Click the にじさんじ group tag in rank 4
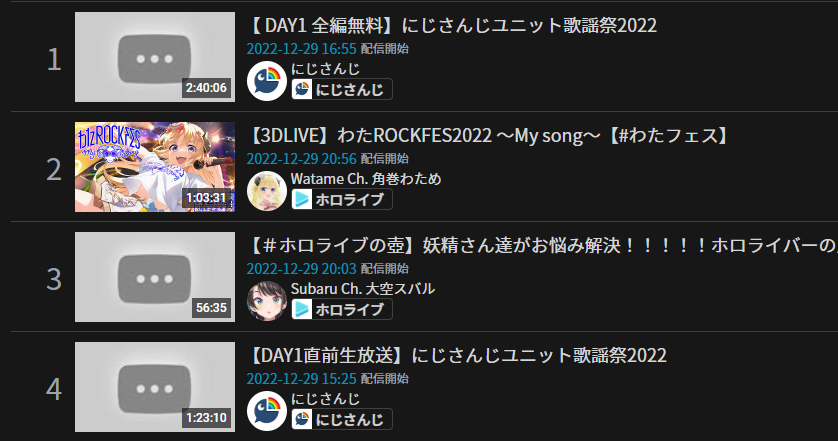This screenshot has height=441, width=838. coord(342,420)
